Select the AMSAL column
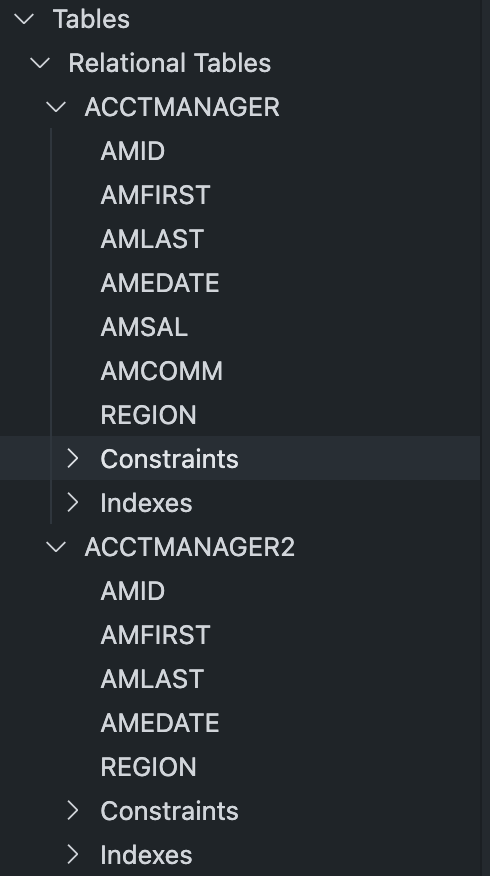Screen dimensions: 490x876 point(144,327)
